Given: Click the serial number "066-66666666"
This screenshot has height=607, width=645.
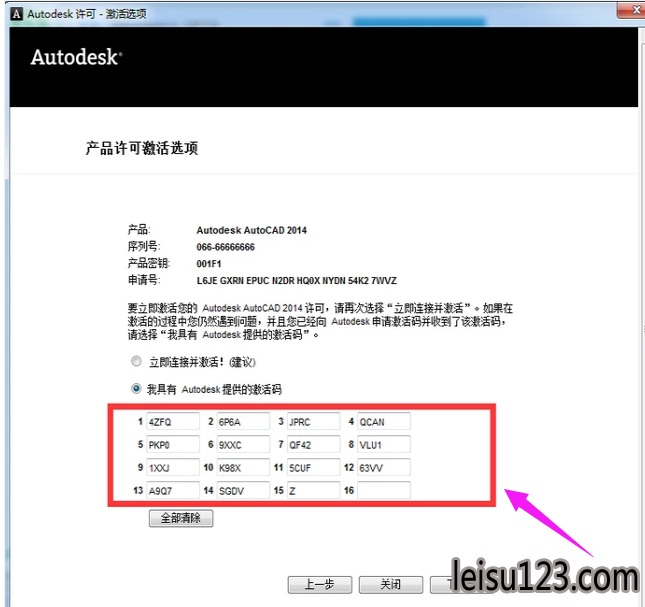Looking at the screenshot, I should click(225, 247).
